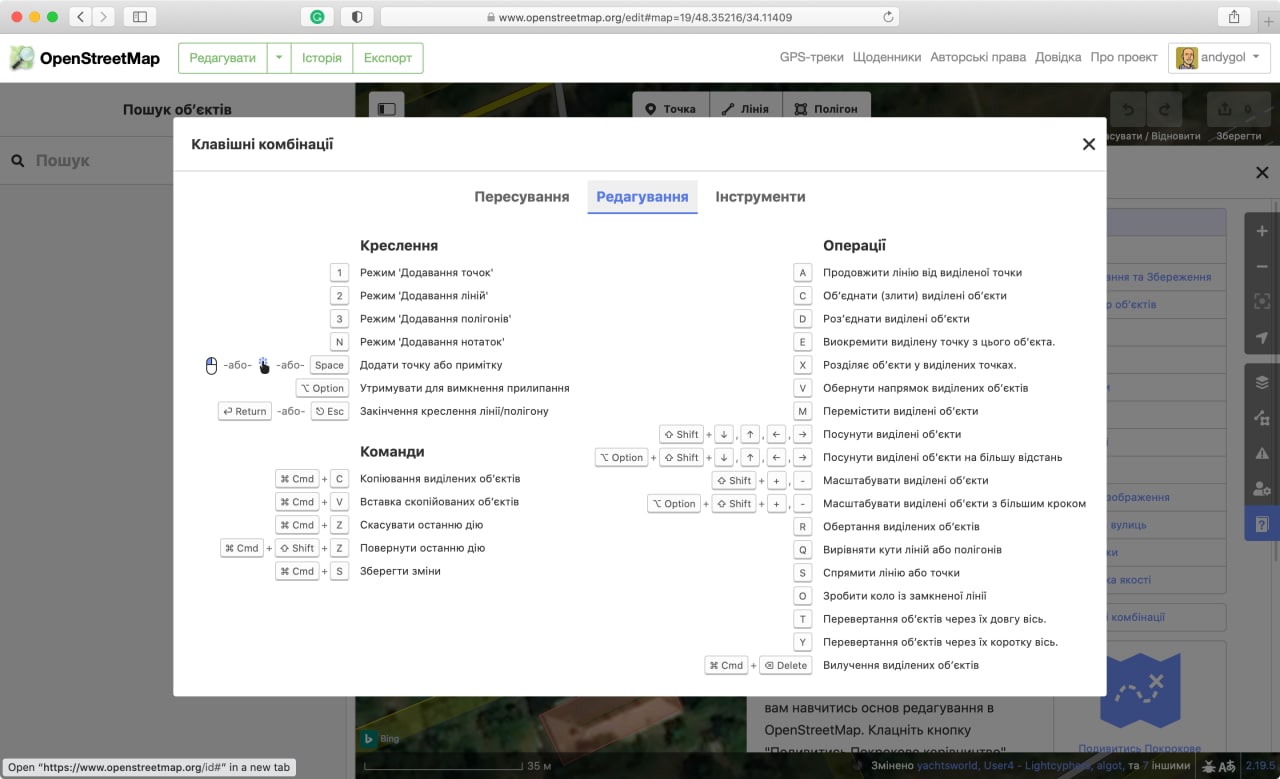Go back in Safari history
The width and height of the screenshot is (1280, 779).
click(80, 17)
